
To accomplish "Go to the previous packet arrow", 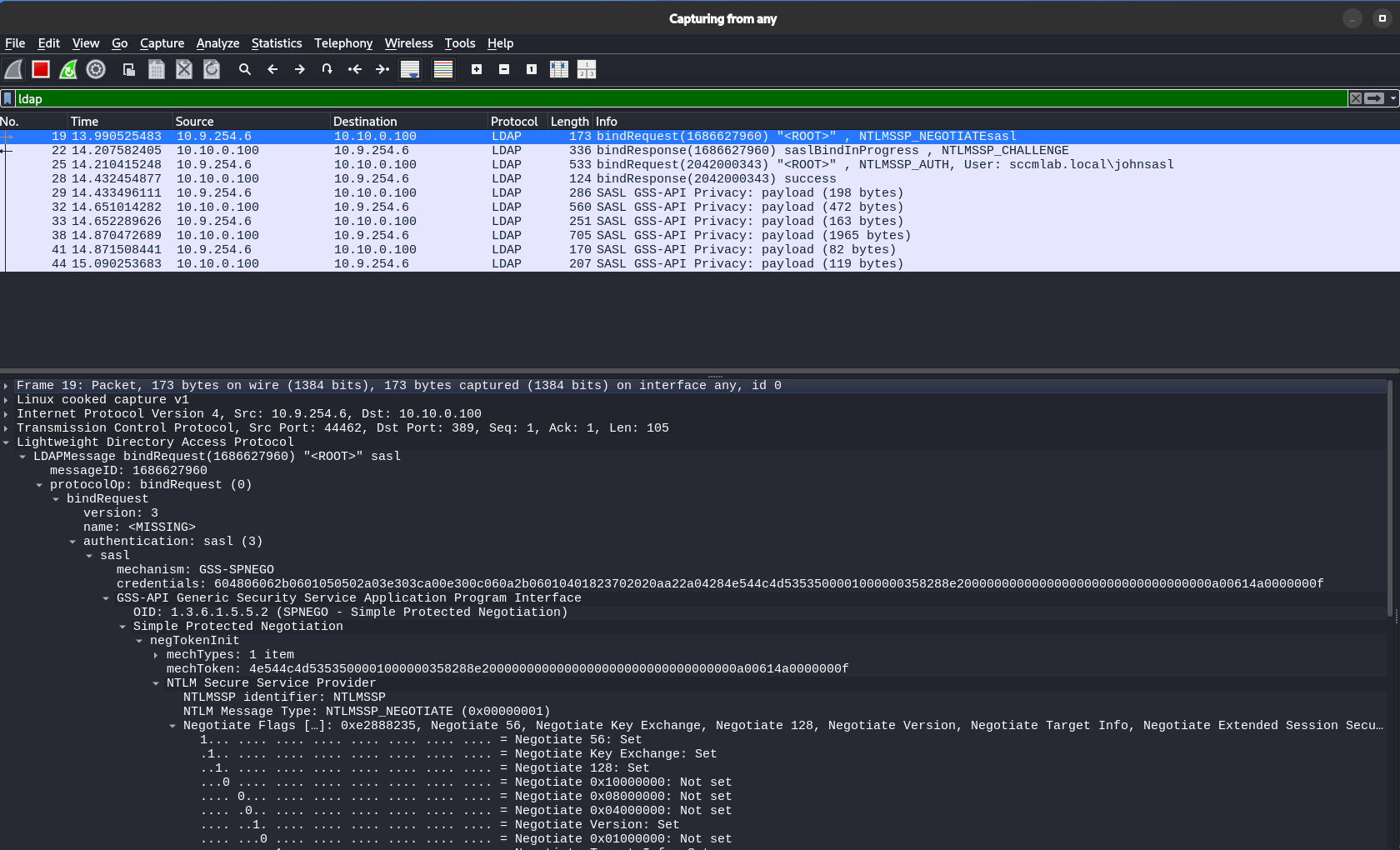I will (272, 69).
